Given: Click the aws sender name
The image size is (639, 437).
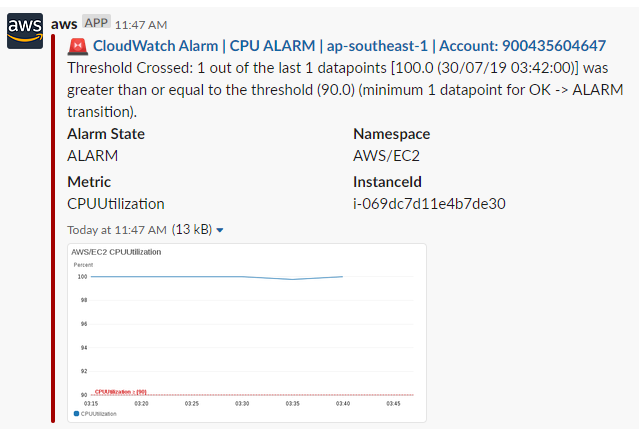Looking at the screenshot, I should pyautogui.click(x=64, y=24).
